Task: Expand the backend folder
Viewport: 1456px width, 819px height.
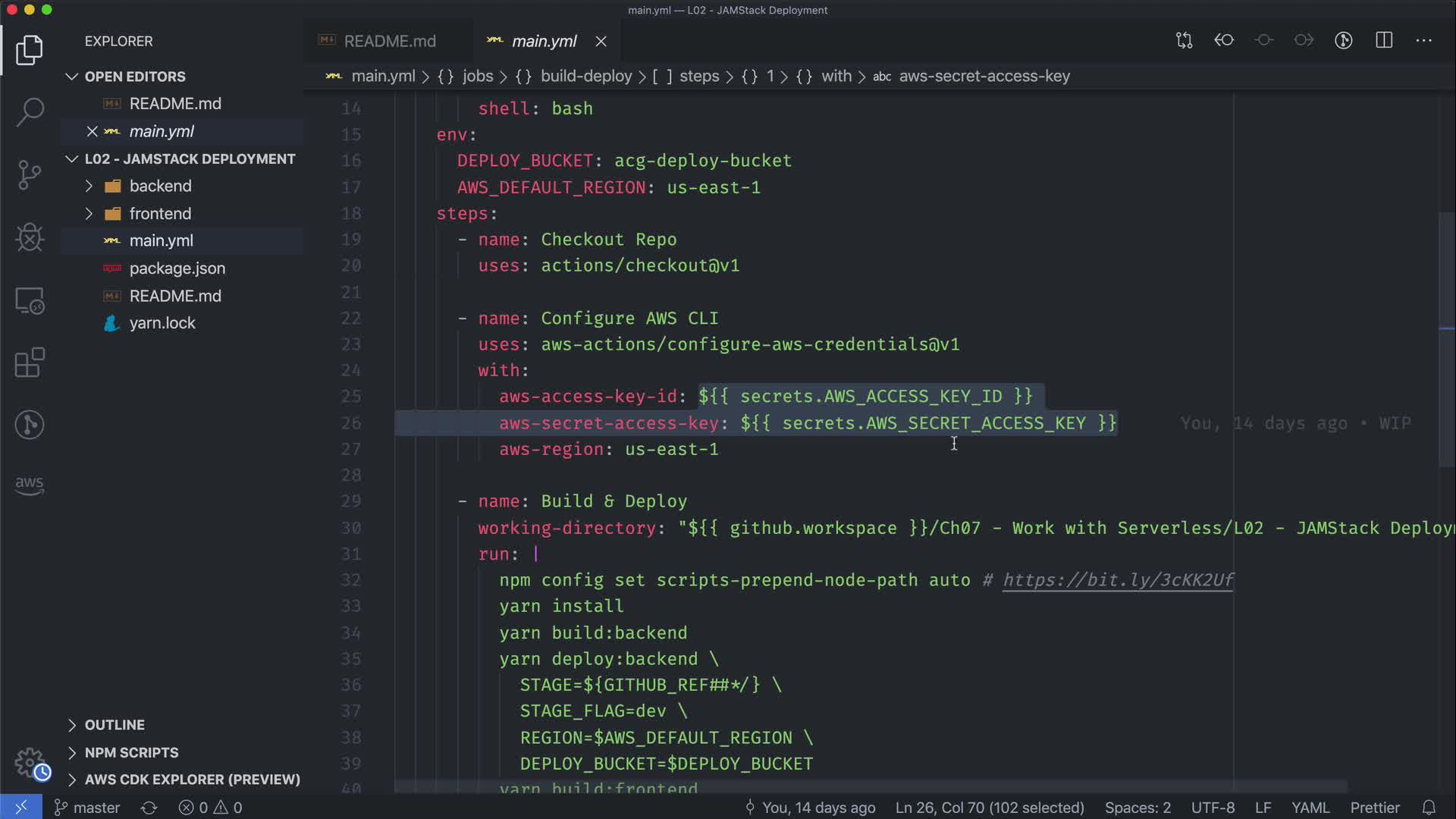Action: pos(89,186)
